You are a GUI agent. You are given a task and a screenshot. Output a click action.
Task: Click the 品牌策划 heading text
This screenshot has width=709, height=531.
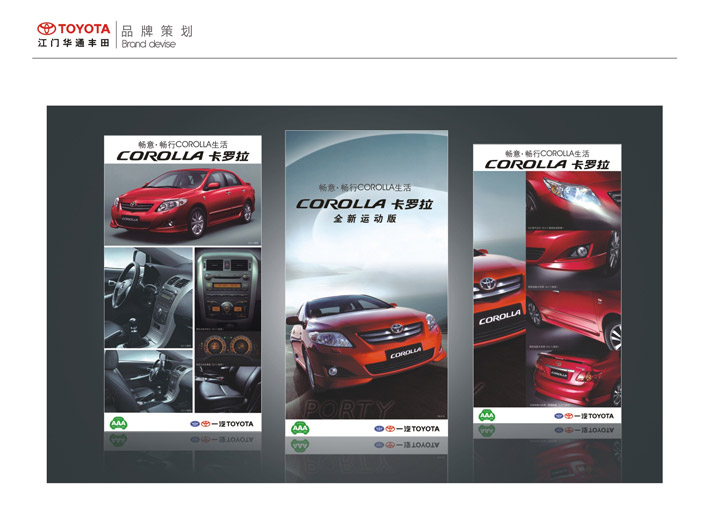[157, 31]
